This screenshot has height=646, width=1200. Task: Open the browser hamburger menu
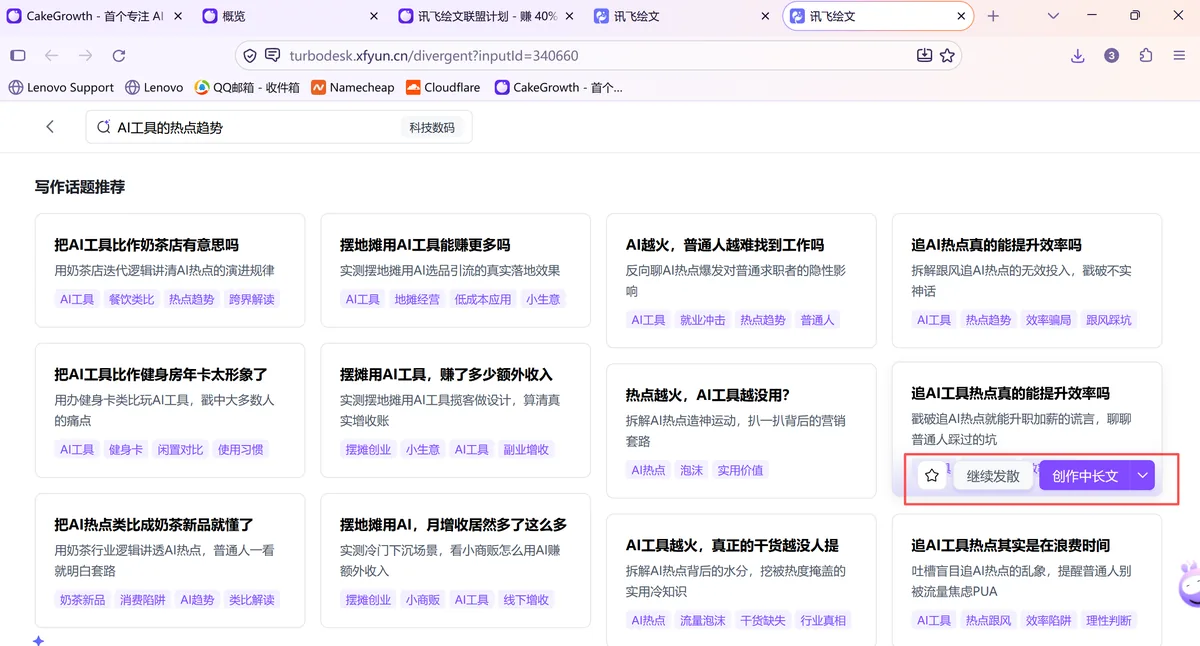click(1180, 56)
